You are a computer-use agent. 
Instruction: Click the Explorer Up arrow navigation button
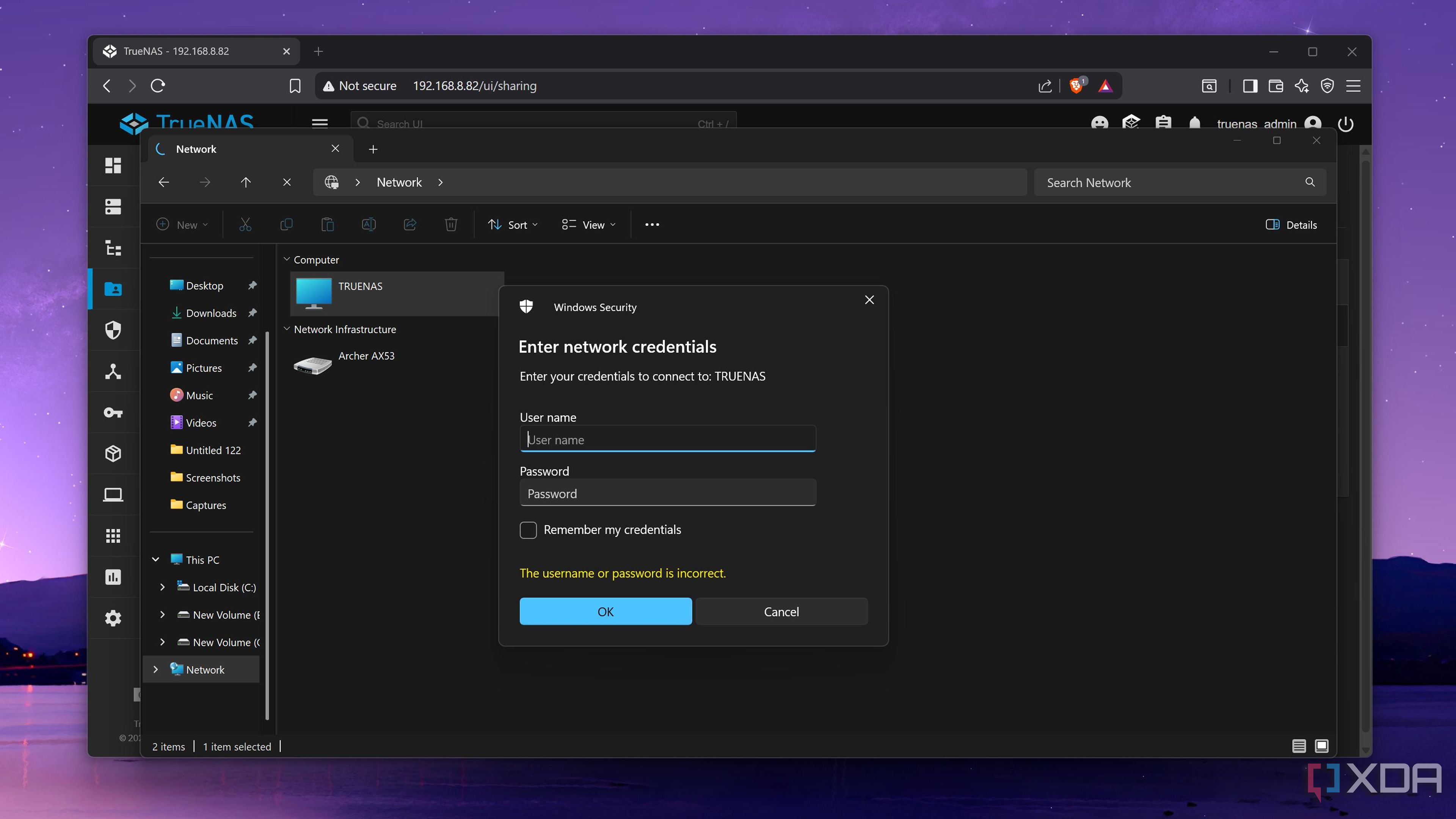pyautogui.click(x=245, y=182)
